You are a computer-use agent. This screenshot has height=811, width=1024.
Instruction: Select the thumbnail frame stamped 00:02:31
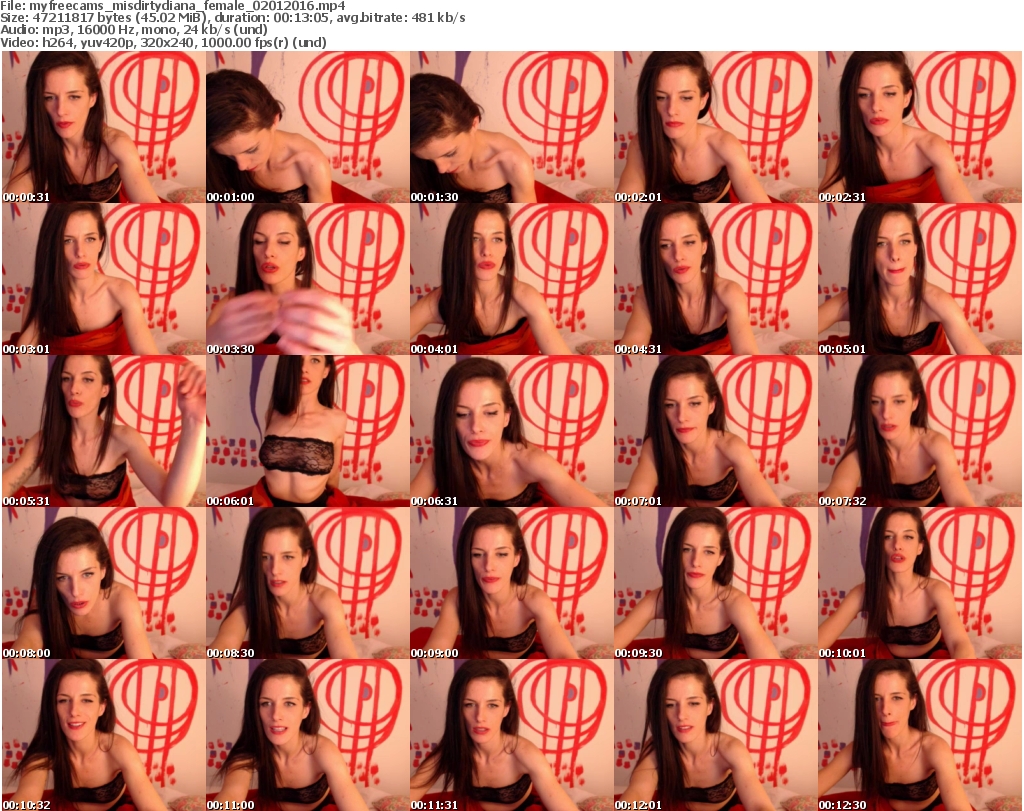[920, 127]
